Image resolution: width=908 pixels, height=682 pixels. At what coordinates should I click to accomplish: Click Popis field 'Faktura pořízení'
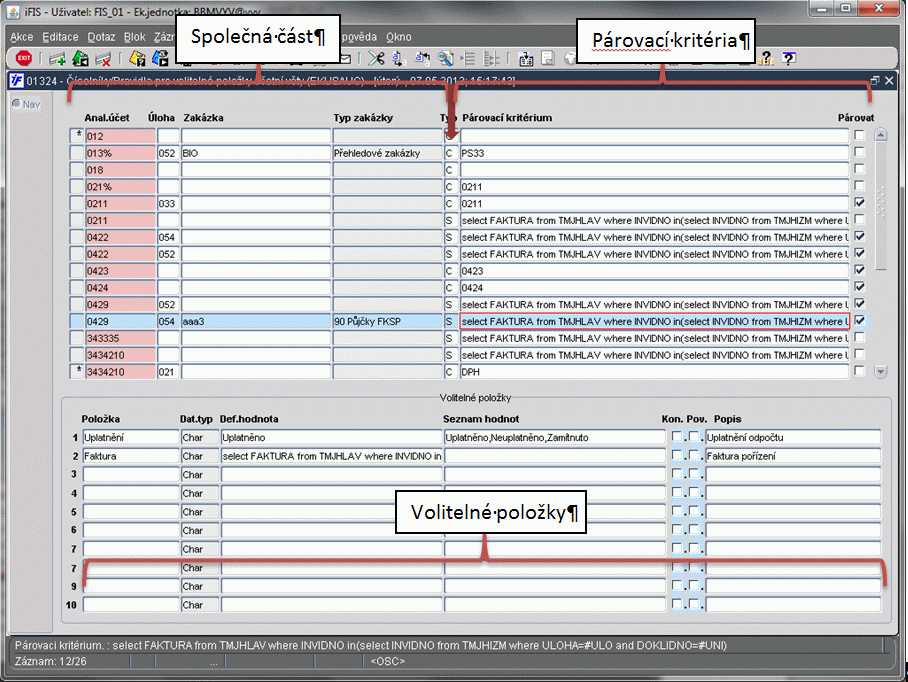[x=793, y=456]
